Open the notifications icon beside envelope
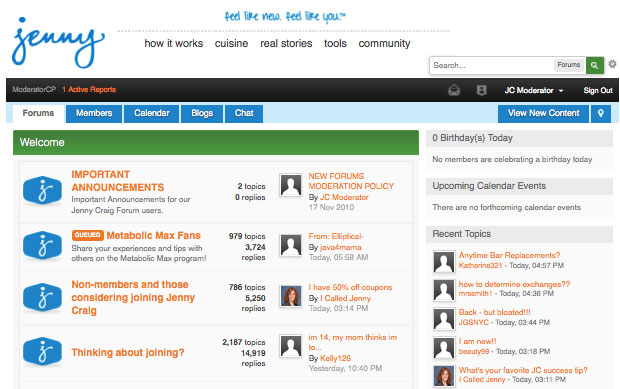This screenshot has height=389, width=620. point(481,91)
